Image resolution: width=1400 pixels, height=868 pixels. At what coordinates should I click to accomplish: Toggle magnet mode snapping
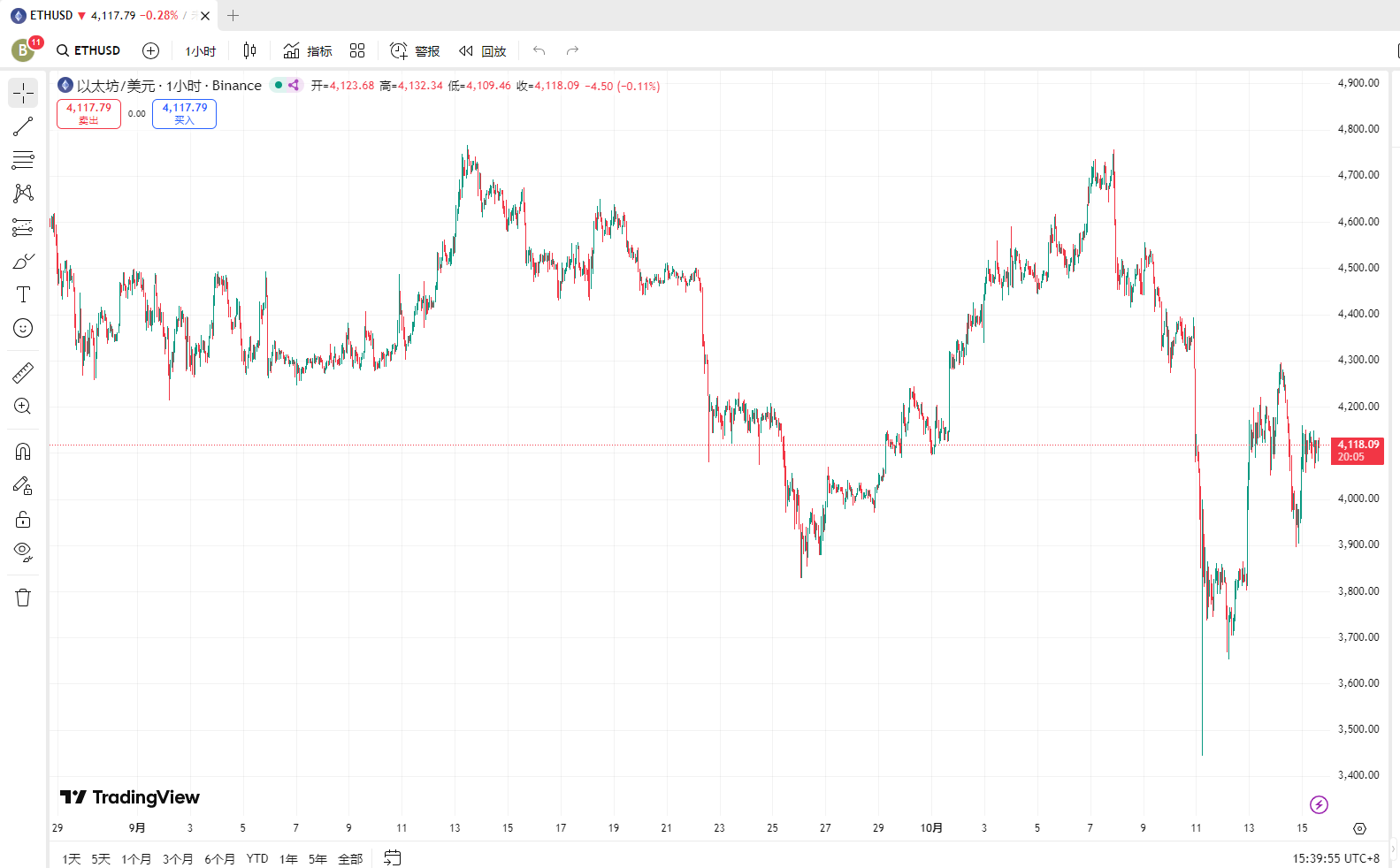pos(23,452)
